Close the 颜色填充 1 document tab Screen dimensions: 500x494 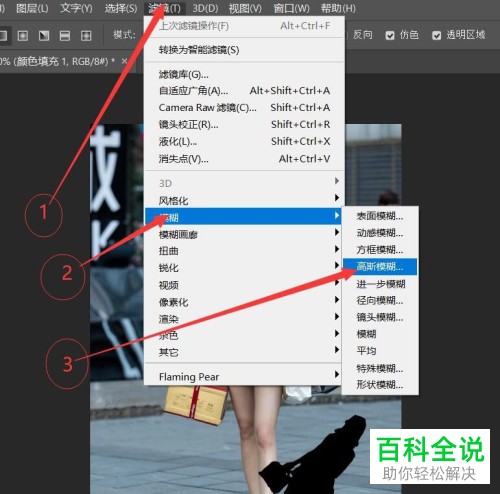pos(124,61)
